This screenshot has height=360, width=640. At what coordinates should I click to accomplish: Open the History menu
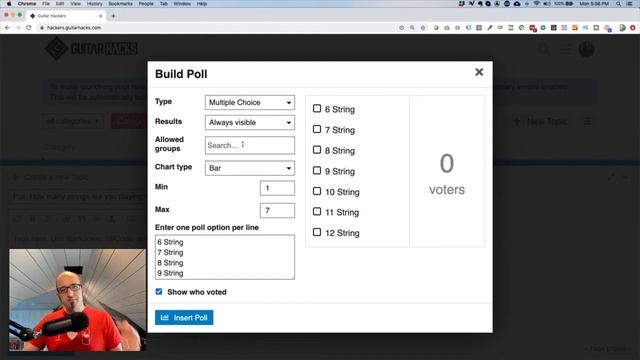(x=94, y=4)
